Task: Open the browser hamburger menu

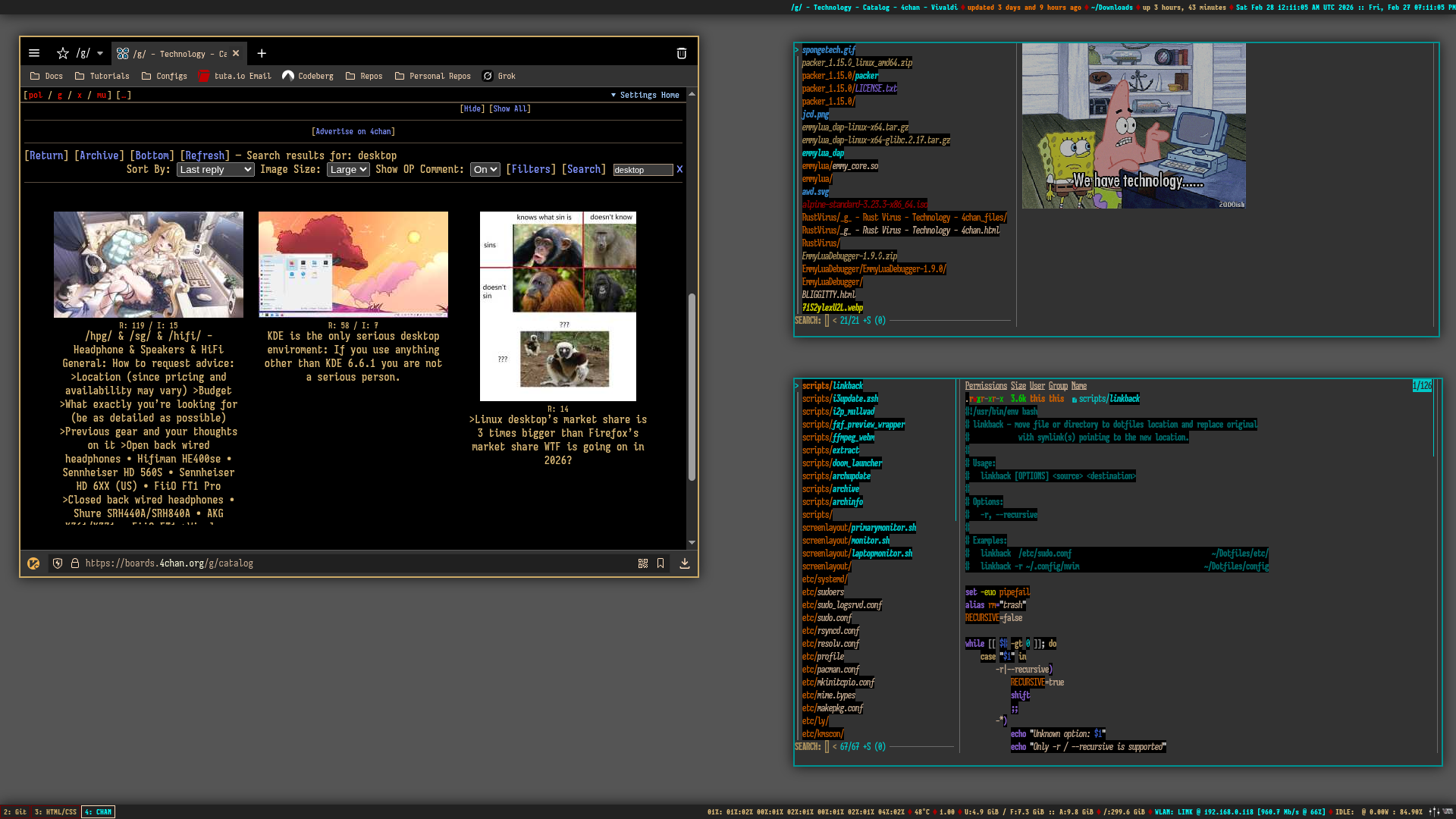Action: pyautogui.click(x=34, y=53)
